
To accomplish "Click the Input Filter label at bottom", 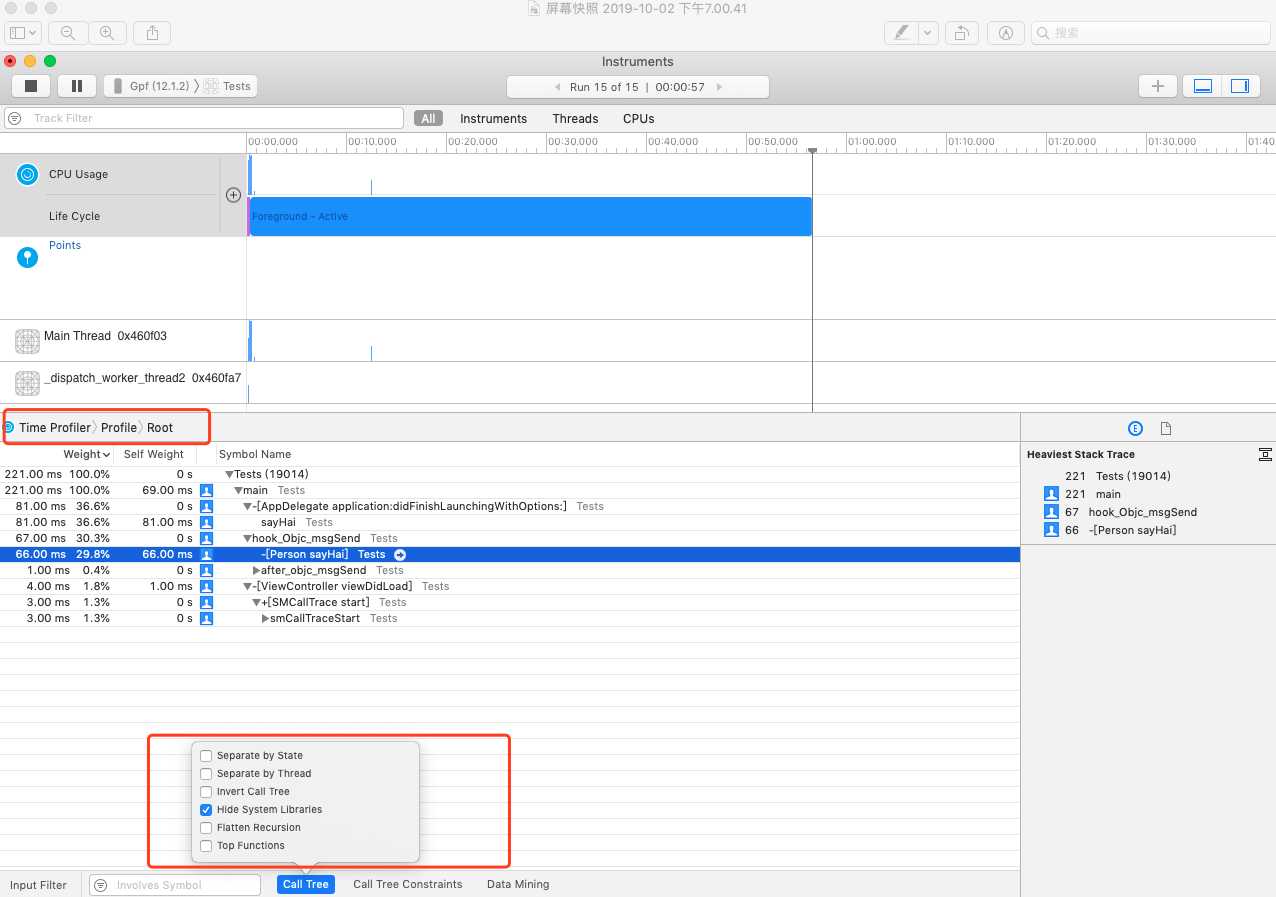I will (x=38, y=885).
